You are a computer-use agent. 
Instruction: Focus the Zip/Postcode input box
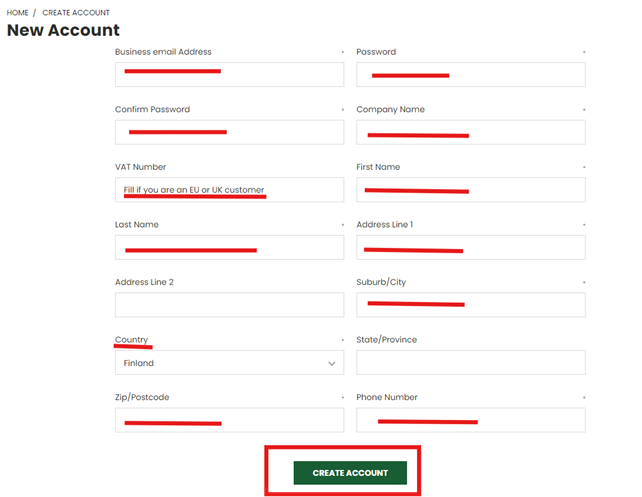point(229,420)
